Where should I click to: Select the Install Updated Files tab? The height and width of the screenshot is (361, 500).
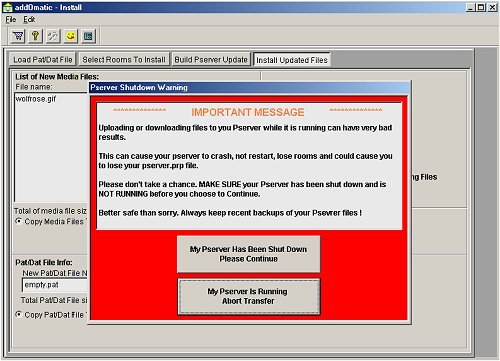point(292,60)
